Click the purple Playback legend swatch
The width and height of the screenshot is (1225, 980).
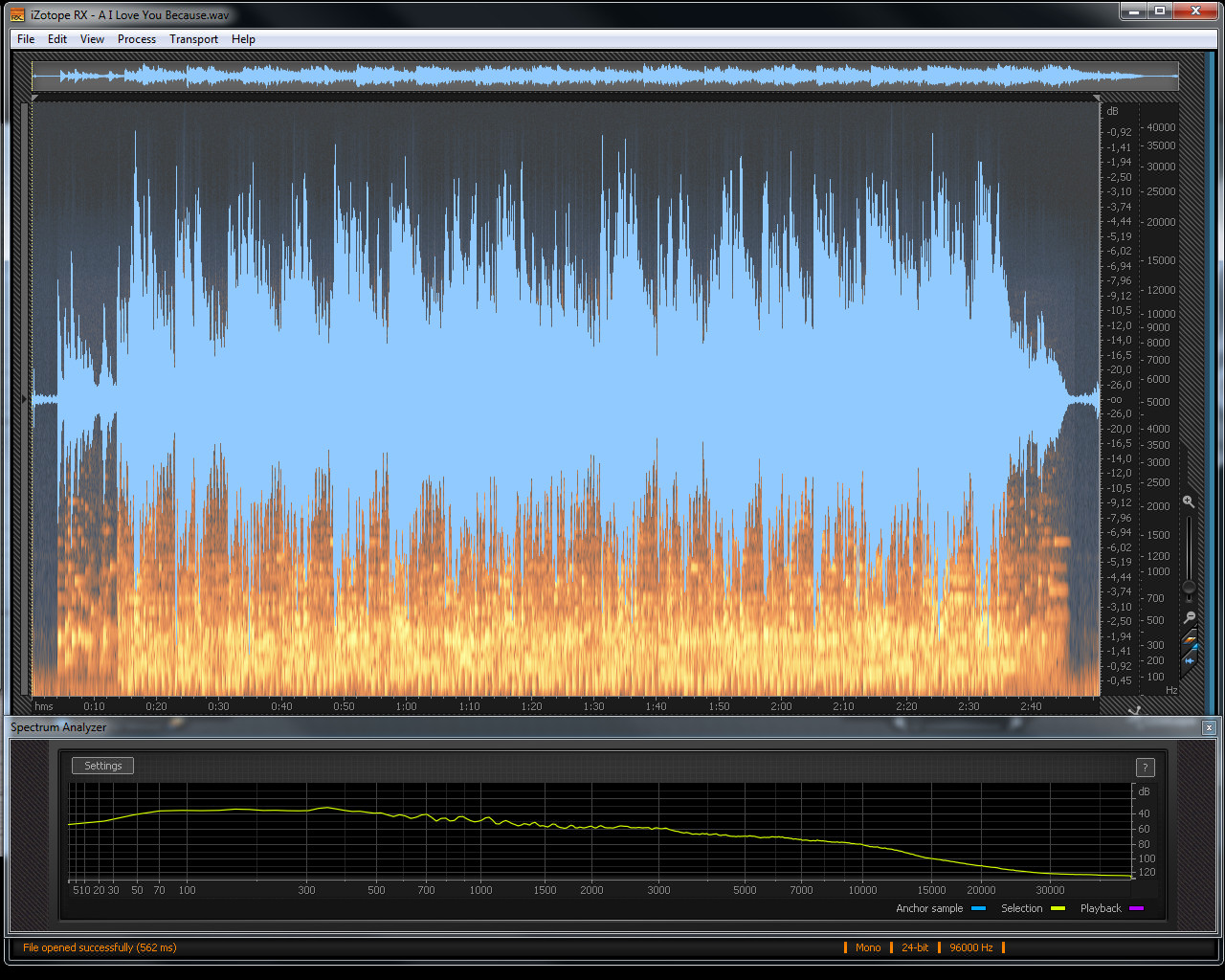(1136, 908)
